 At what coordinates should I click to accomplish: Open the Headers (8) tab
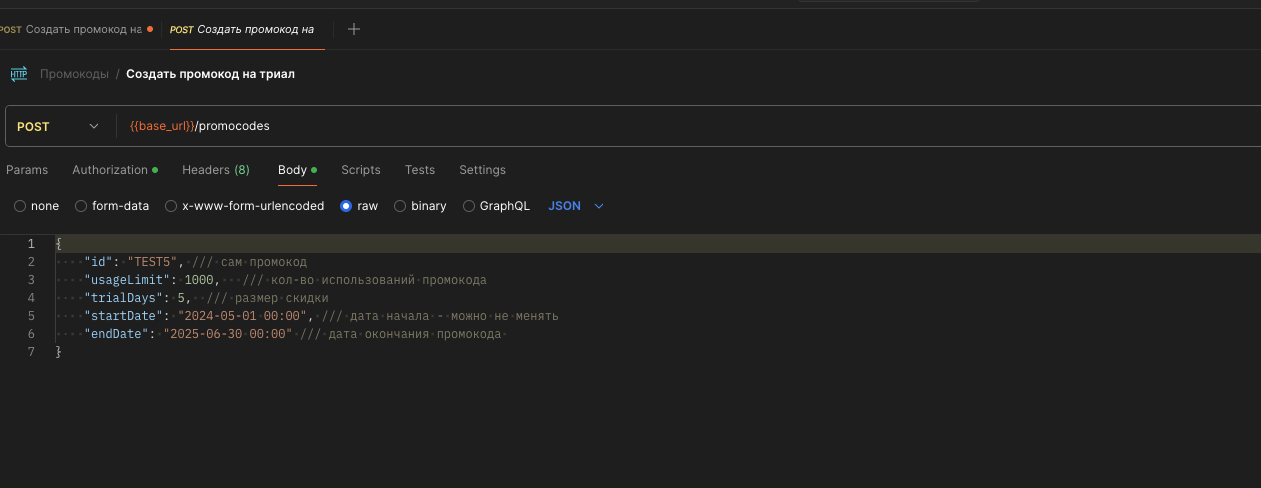(x=215, y=170)
